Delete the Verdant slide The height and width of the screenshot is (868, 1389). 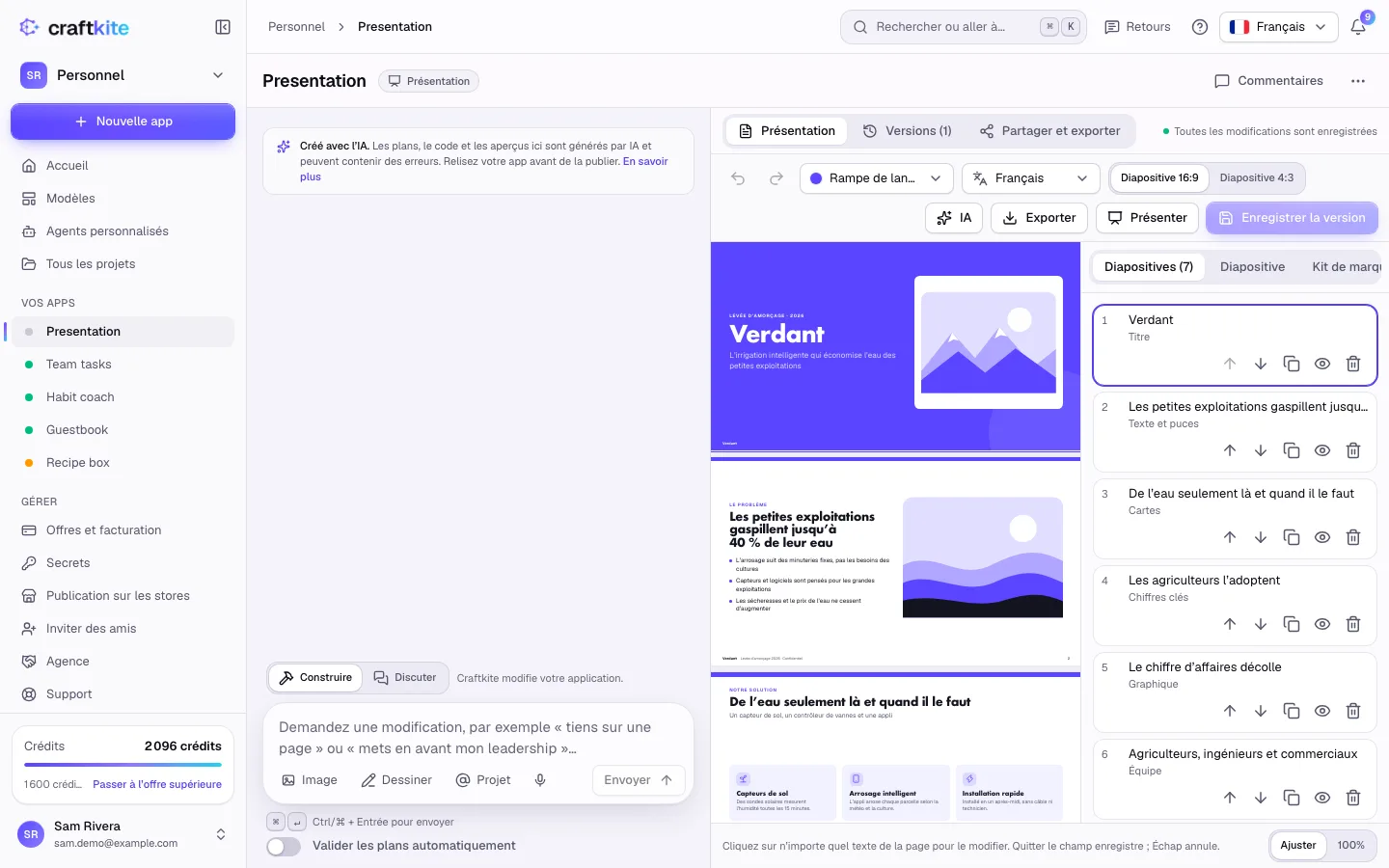click(x=1353, y=364)
